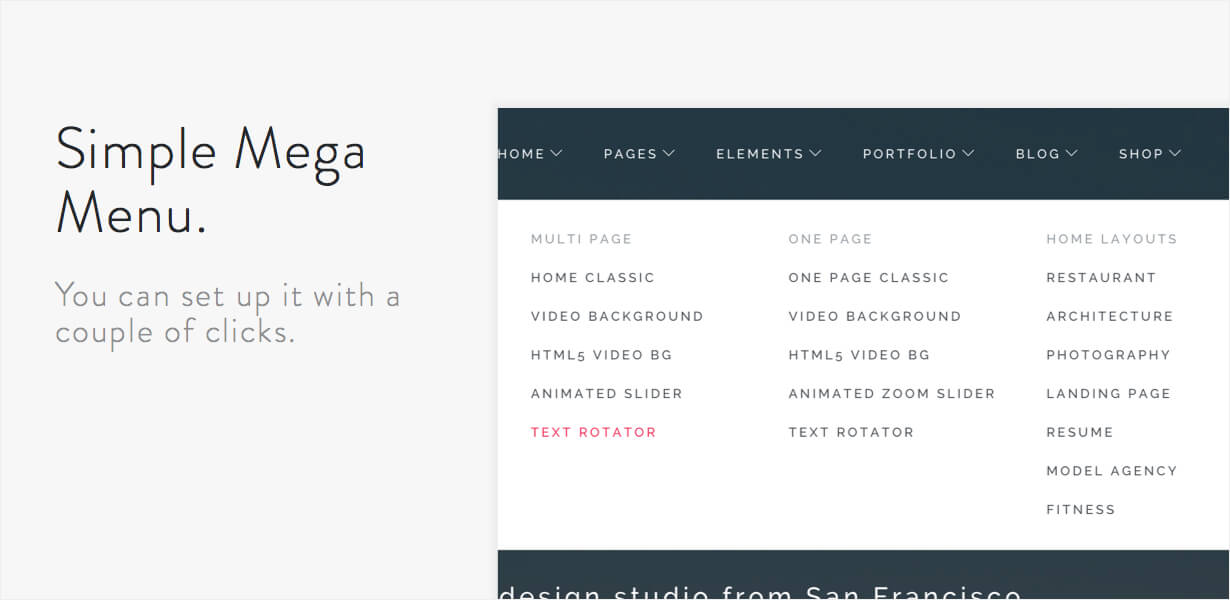Open the Portfolio menu item
1230x600 pixels.
point(910,154)
